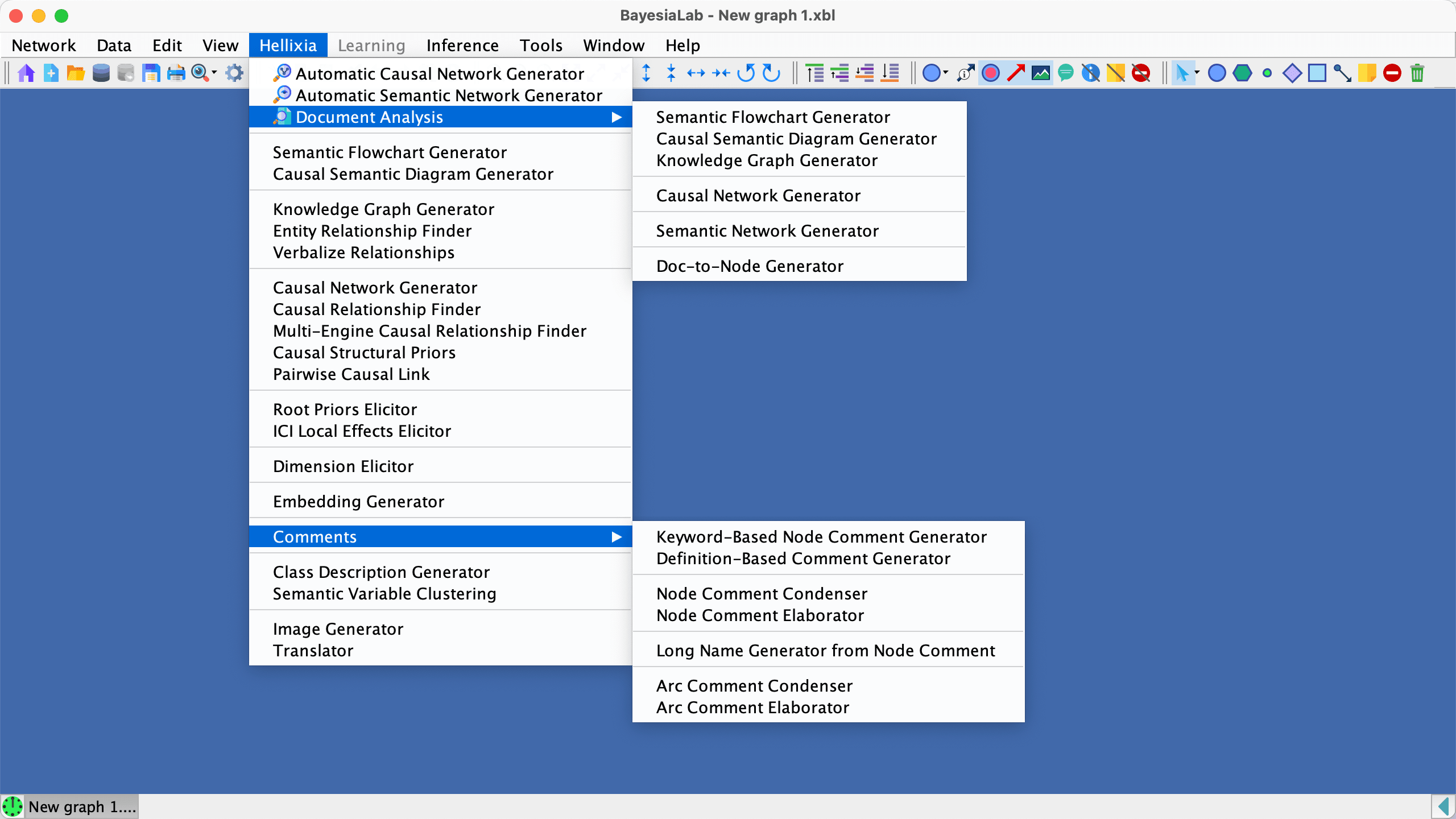1456x819 pixels.
Task: Toggle the green speech bubble comment display
Action: (1066, 73)
